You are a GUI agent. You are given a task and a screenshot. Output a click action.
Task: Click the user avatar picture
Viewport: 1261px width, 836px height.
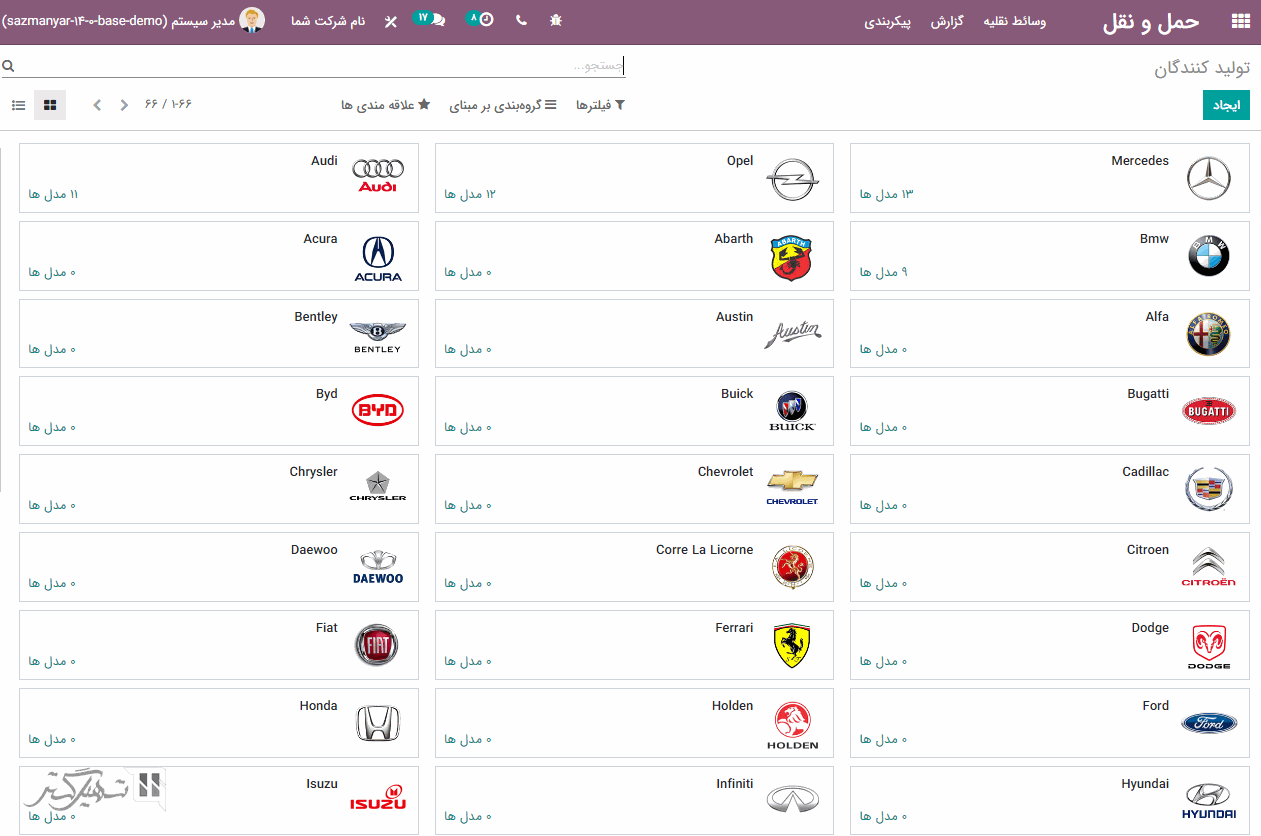253,20
